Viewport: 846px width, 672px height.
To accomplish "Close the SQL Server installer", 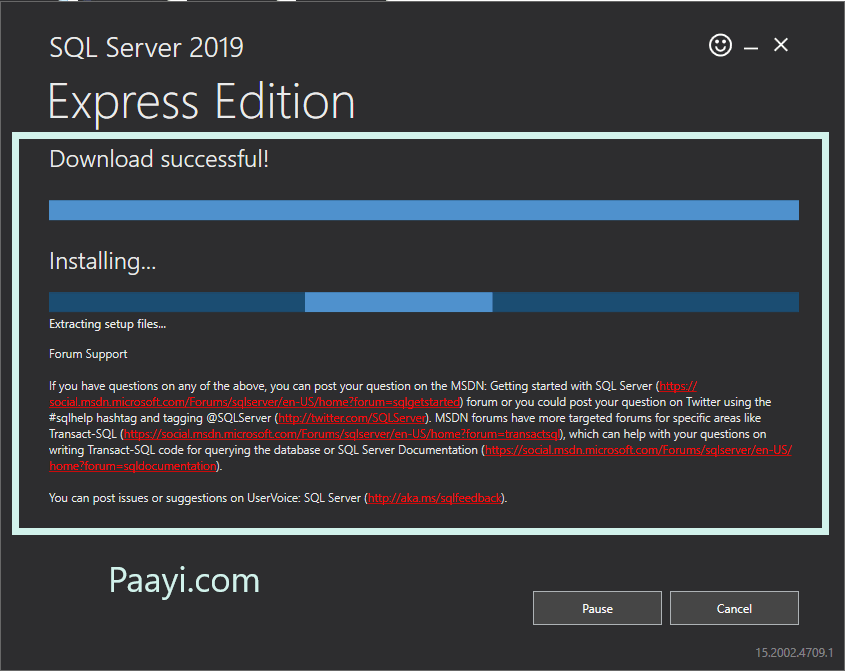I will 781,45.
